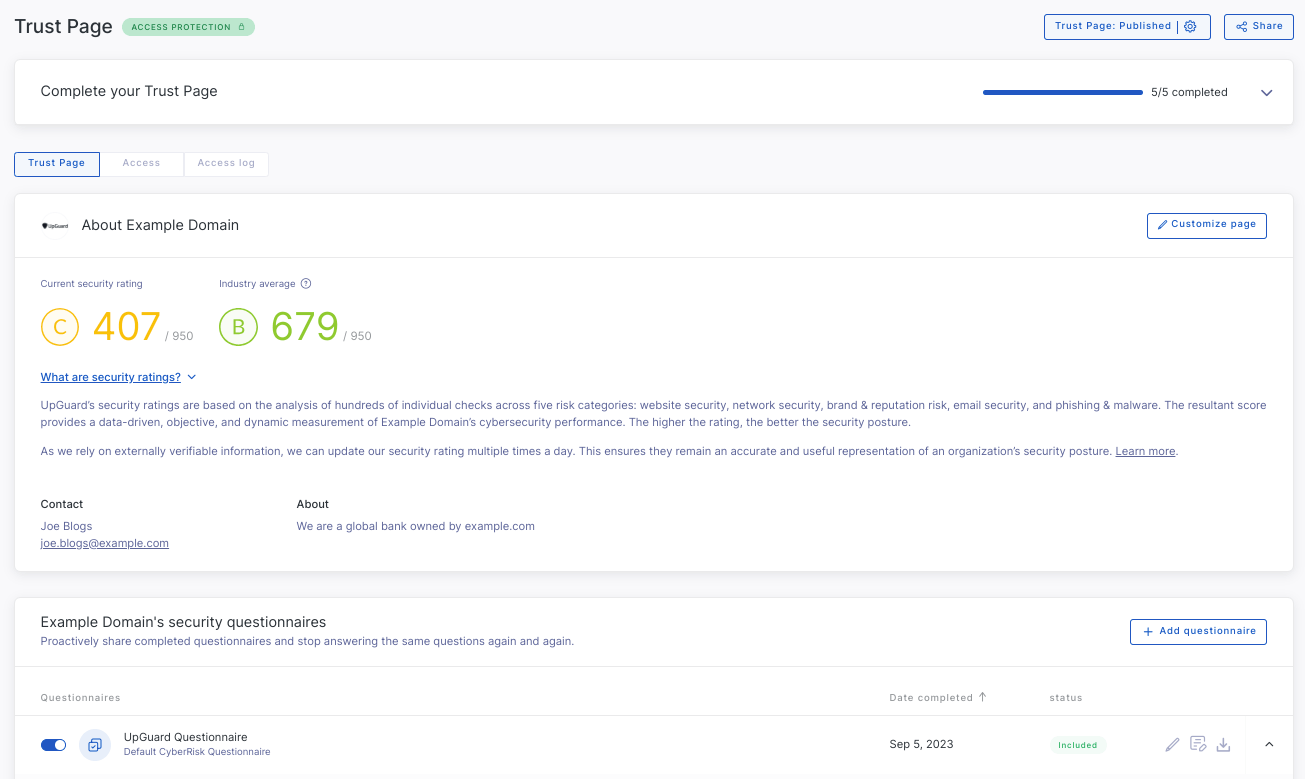The height and width of the screenshot is (779, 1305).
Task: Collapse the UpGuard Questionnaire row
Action: pyautogui.click(x=1269, y=744)
